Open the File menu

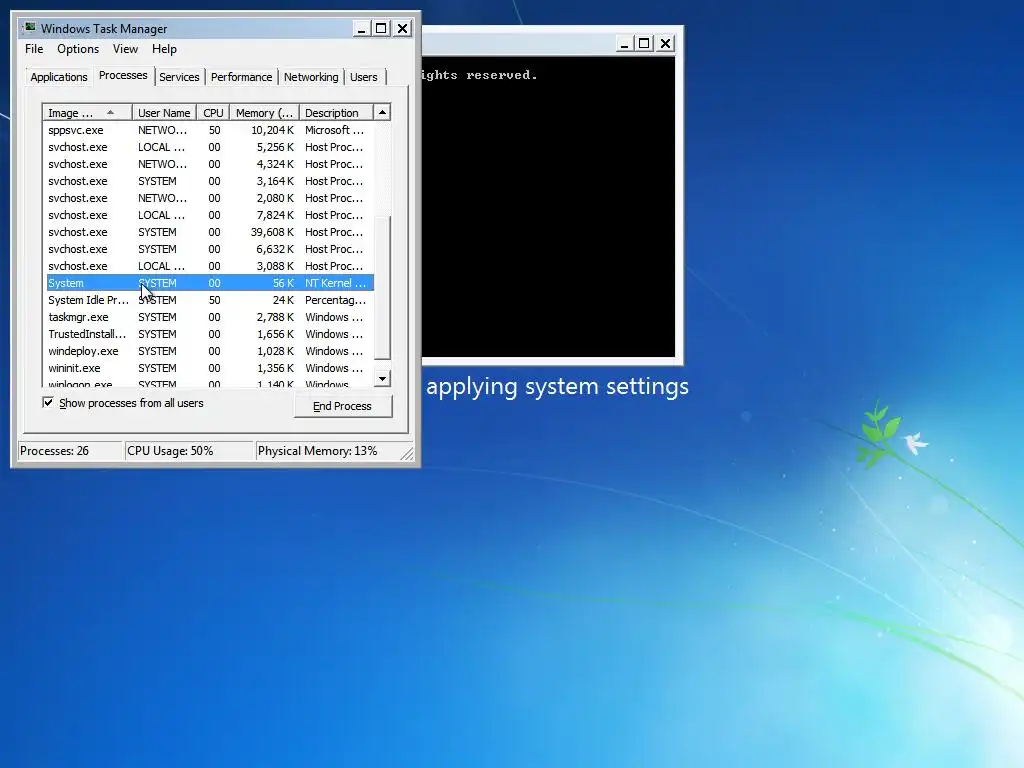[34, 49]
